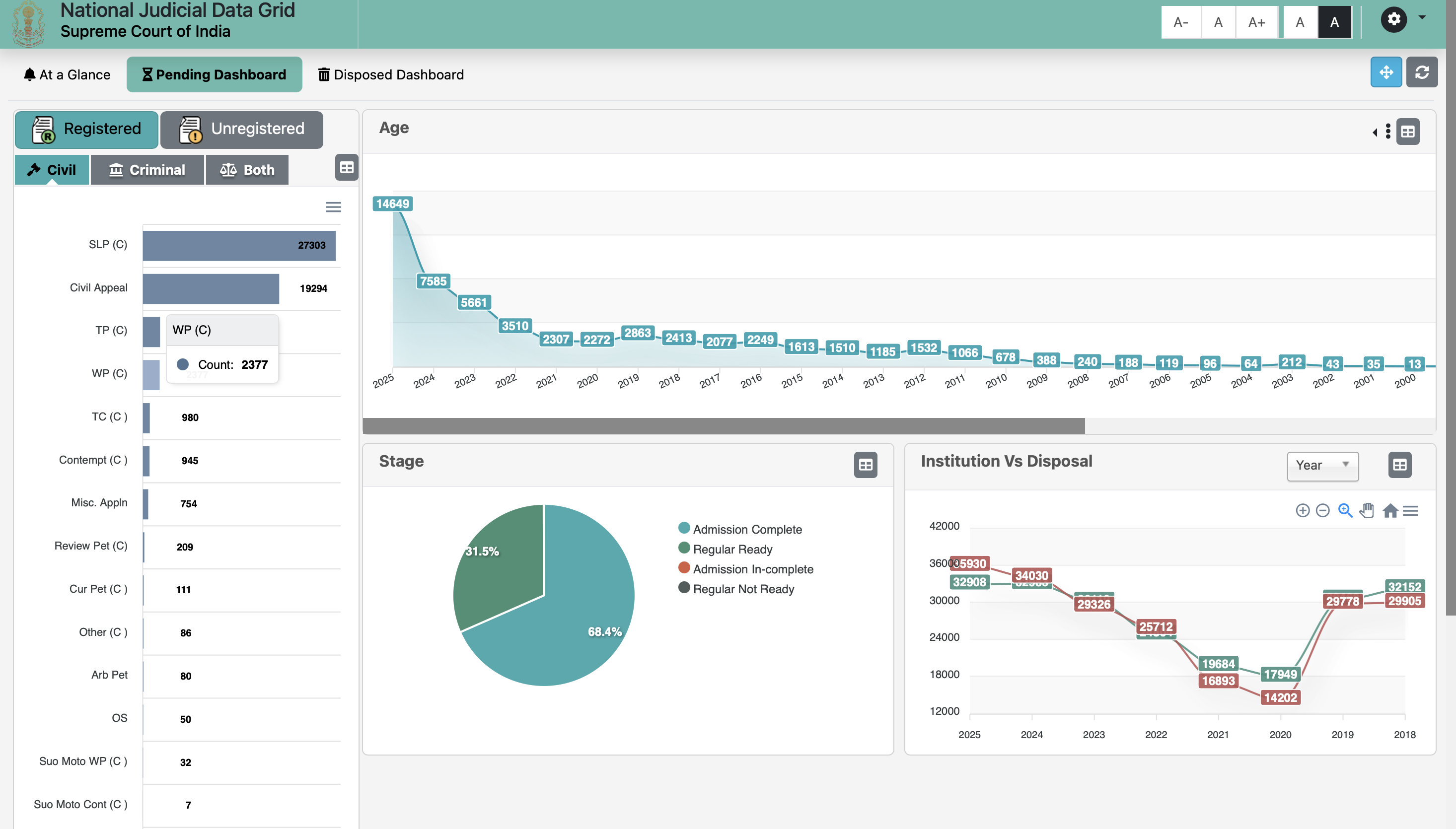Open the Stage panel table view icon
This screenshot has width=1456, height=829.
point(865,465)
